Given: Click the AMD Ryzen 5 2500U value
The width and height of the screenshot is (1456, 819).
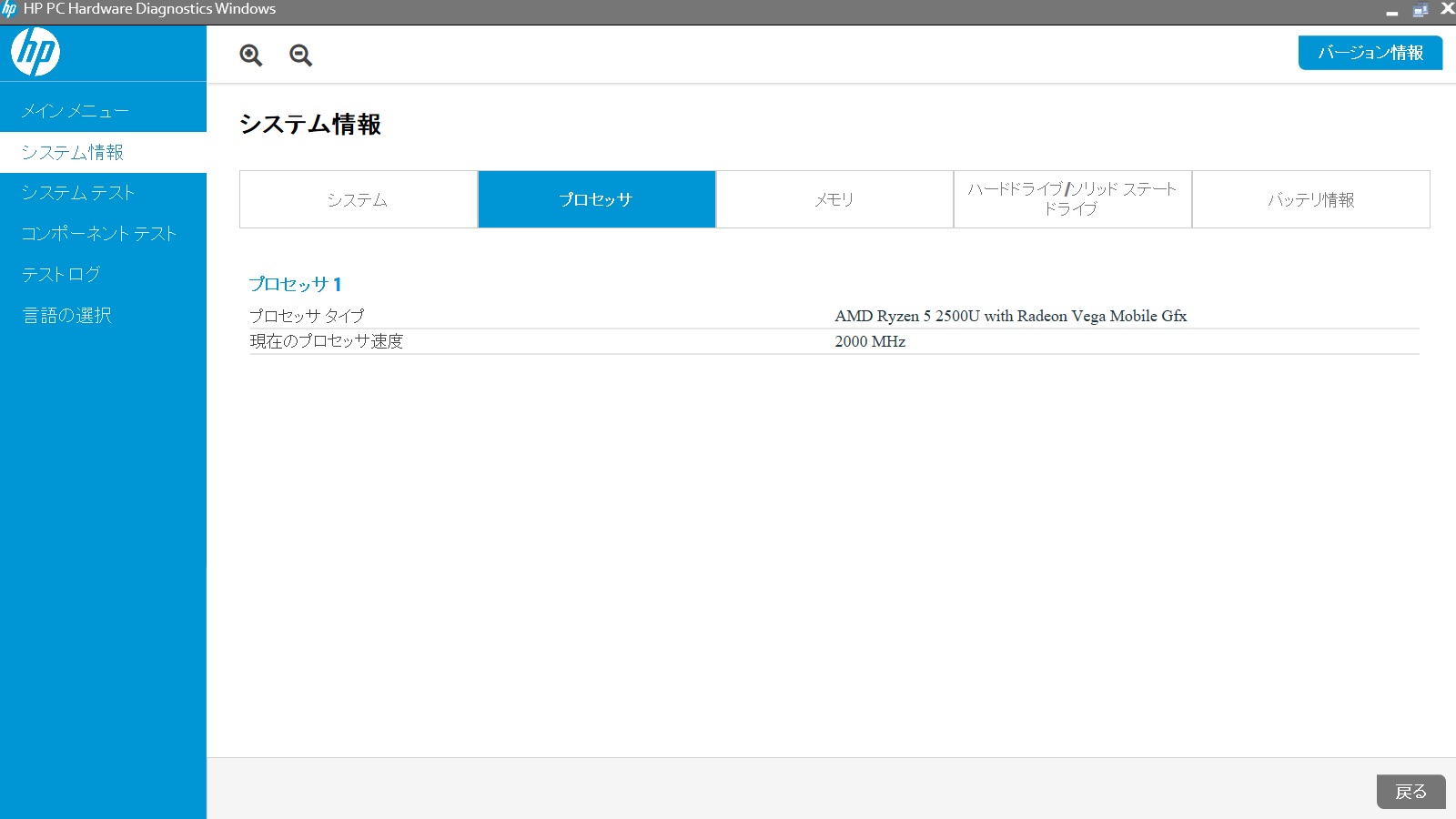Looking at the screenshot, I should pos(1011,316).
